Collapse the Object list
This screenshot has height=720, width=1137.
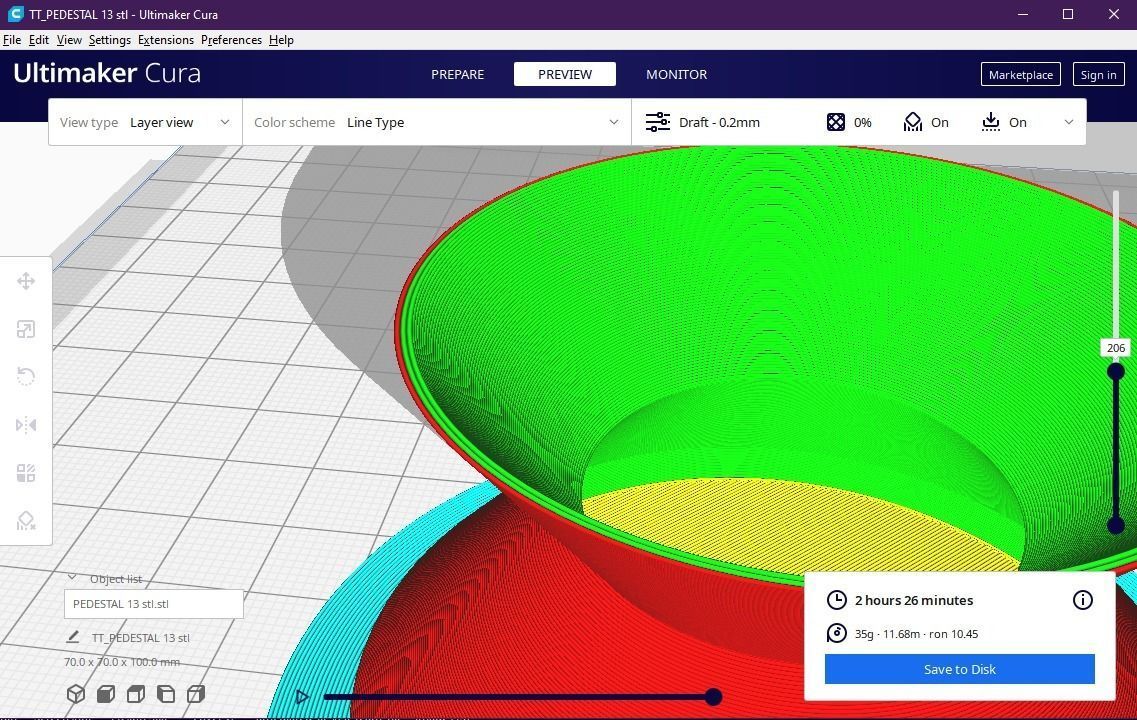72,578
